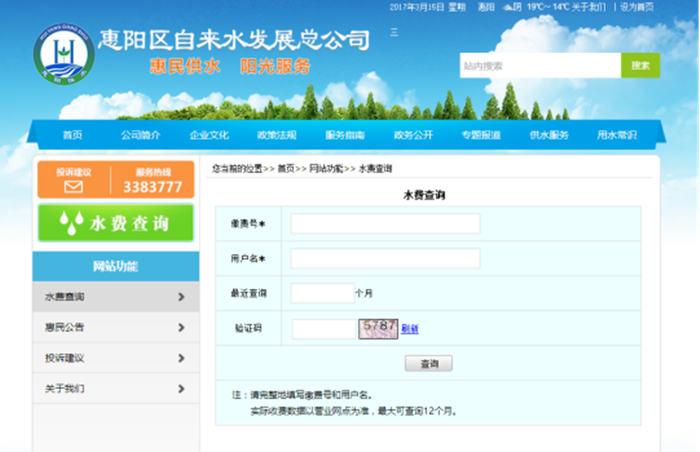
Task: Click the 站内搜索 search box
Action: pos(540,66)
